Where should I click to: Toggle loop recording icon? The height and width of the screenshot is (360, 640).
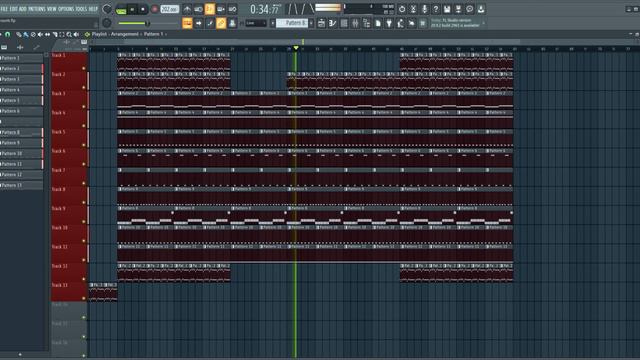point(232,9)
